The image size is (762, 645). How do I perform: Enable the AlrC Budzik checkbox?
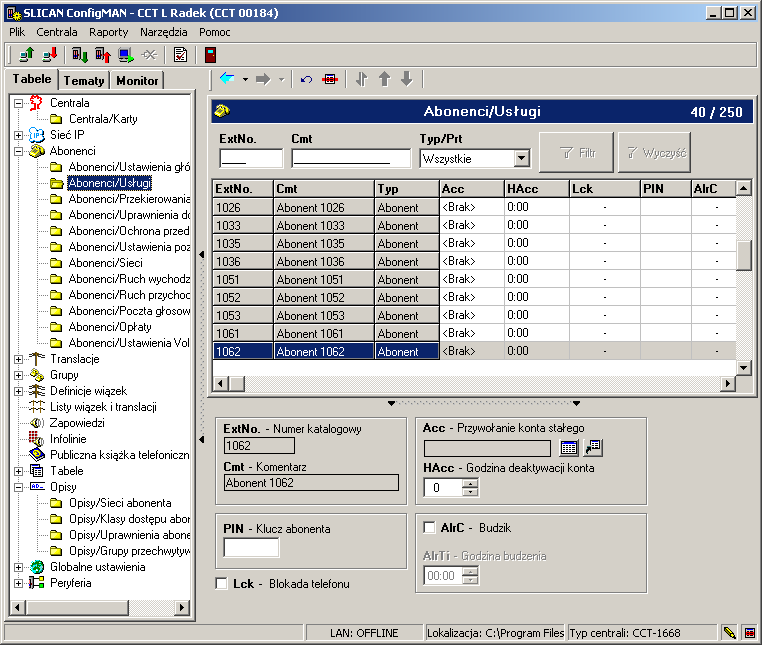(430, 527)
